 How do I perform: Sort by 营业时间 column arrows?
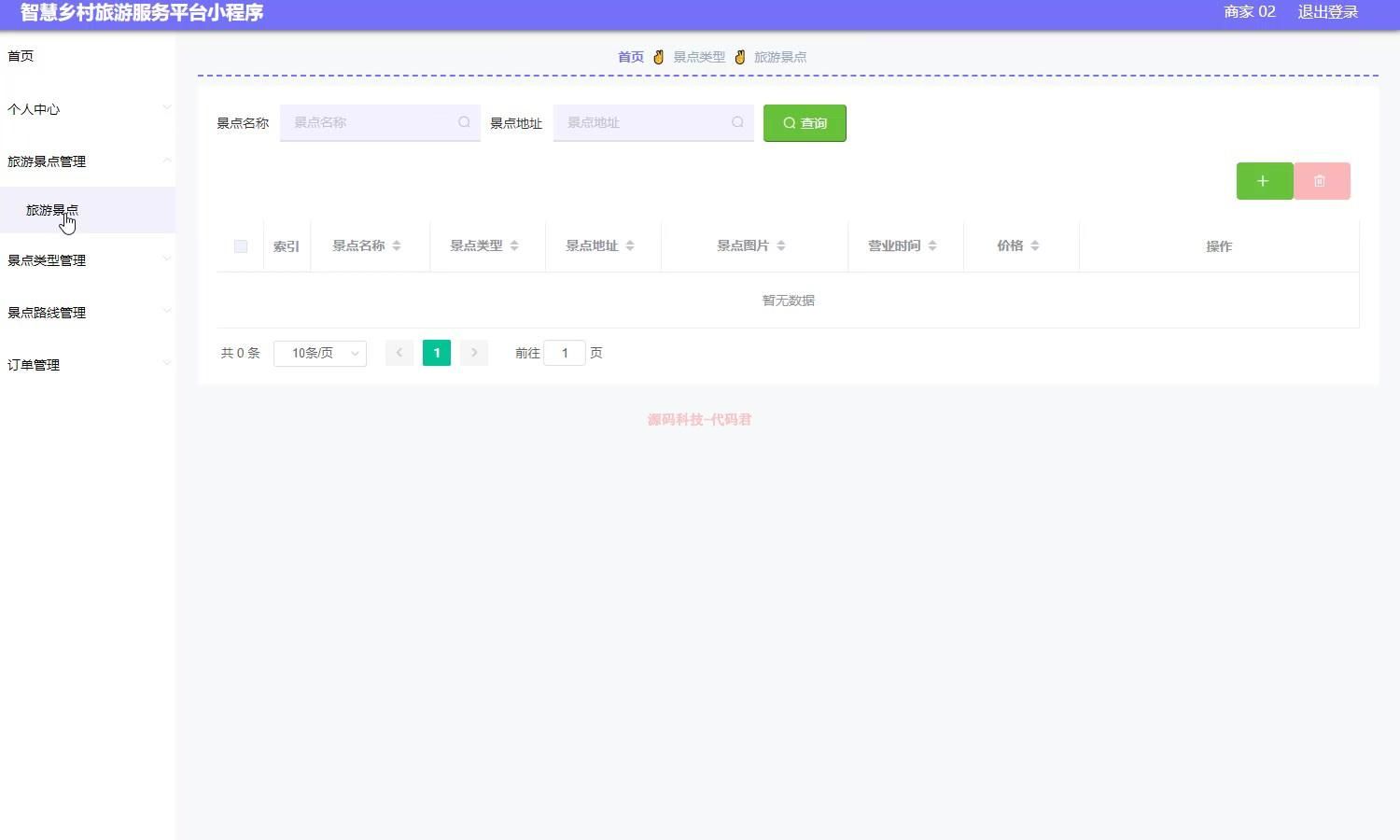click(932, 245)
